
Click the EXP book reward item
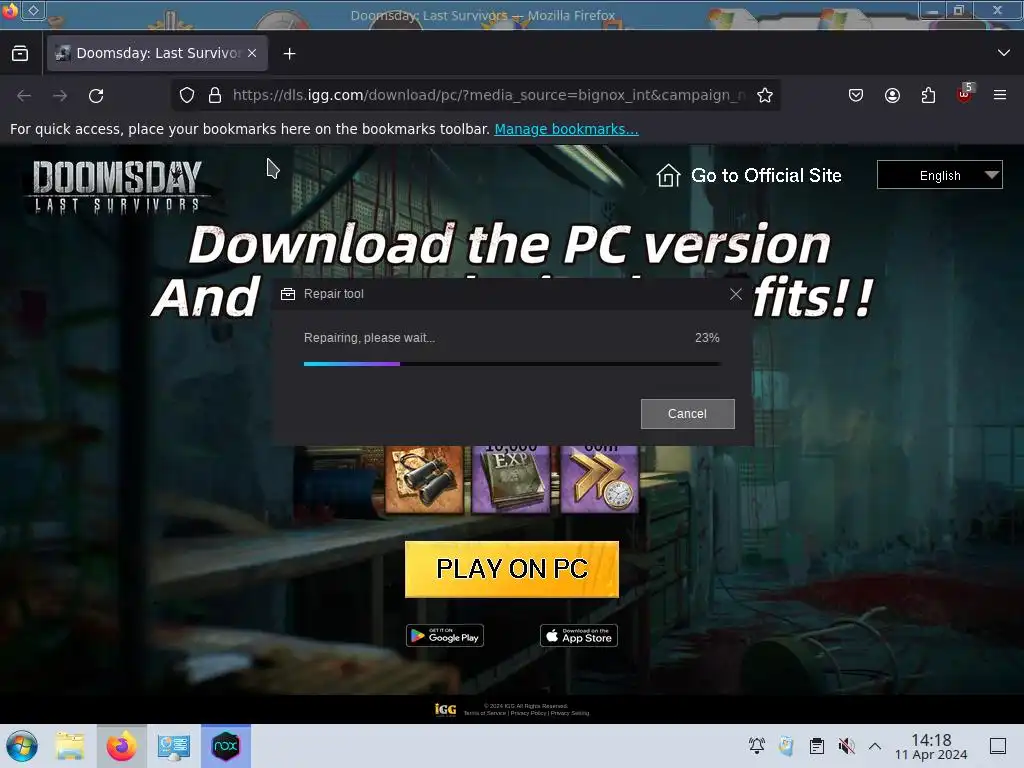(511, 479)
